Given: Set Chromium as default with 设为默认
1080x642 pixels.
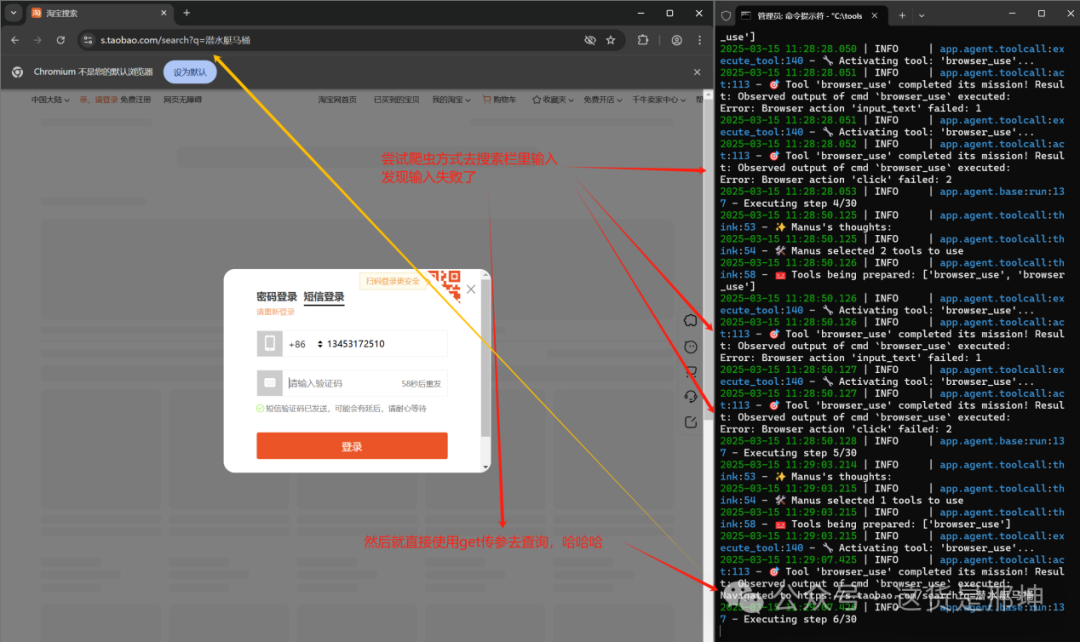Looking at the screenshot, I should click(x=189, y=72).
